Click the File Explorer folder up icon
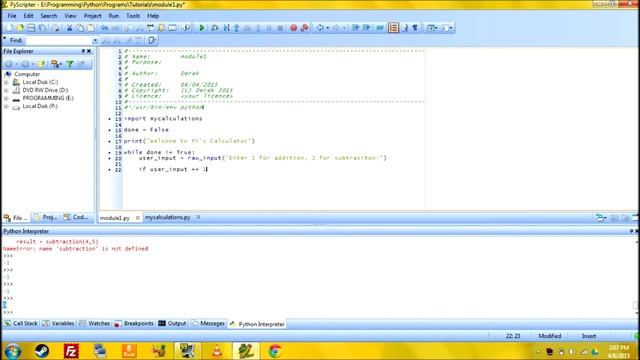The width and height of the screenshot is (640, 360). pyautogui.click(x=41, y=64)
